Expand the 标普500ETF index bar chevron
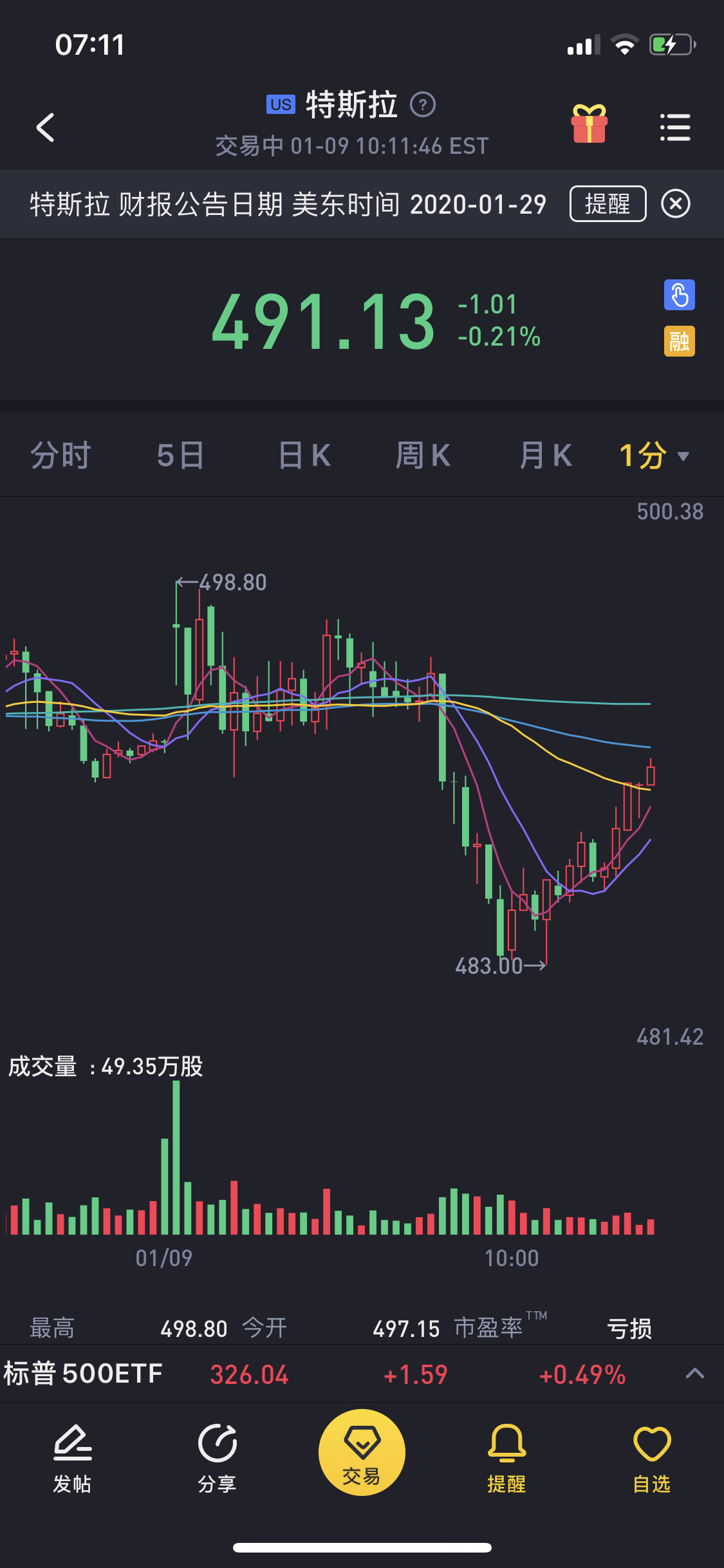Viewport: 724px width, 1568px height. (x=695, y=1374)
